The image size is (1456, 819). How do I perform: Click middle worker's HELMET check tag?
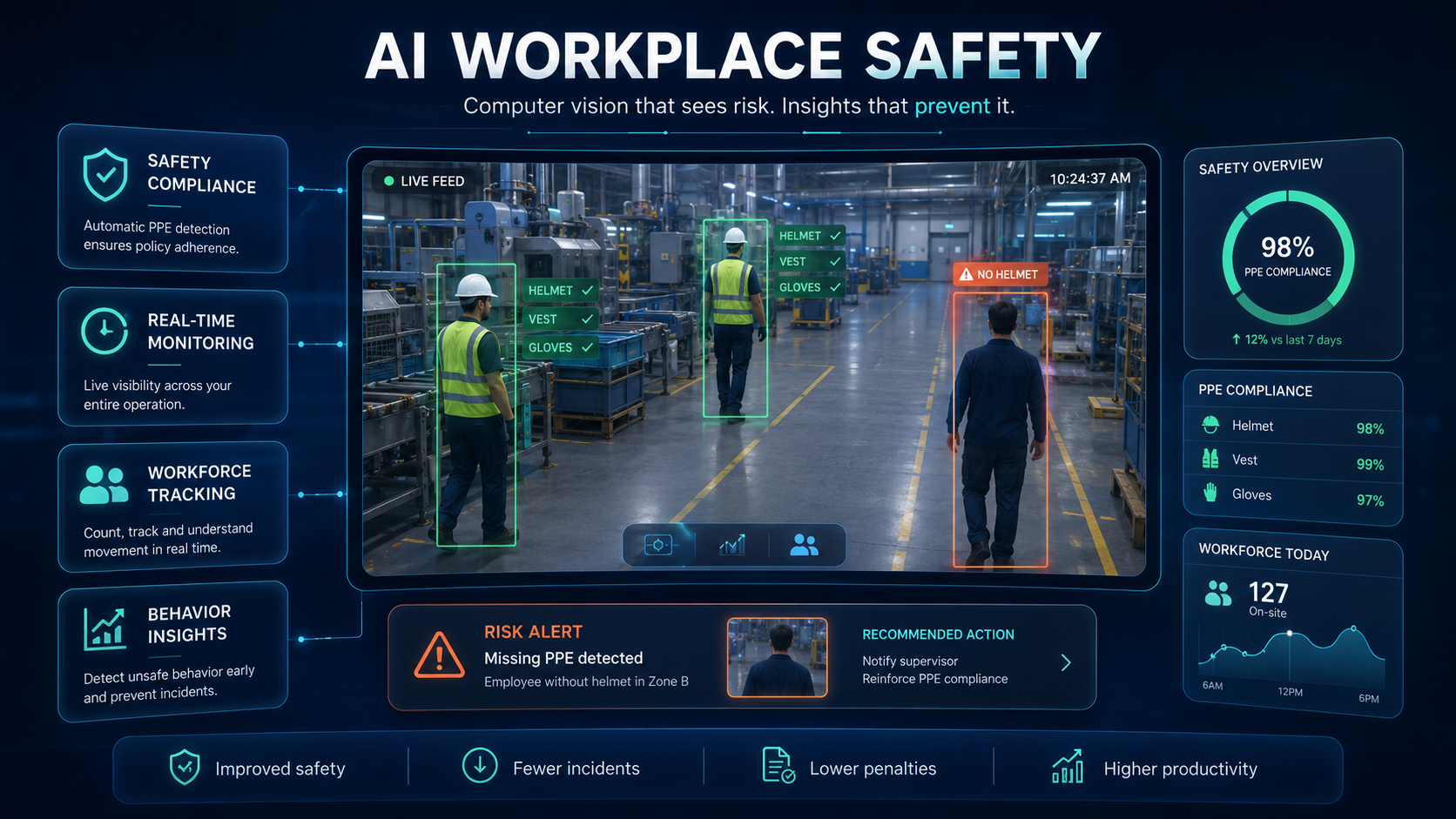[x=810, y=236]
